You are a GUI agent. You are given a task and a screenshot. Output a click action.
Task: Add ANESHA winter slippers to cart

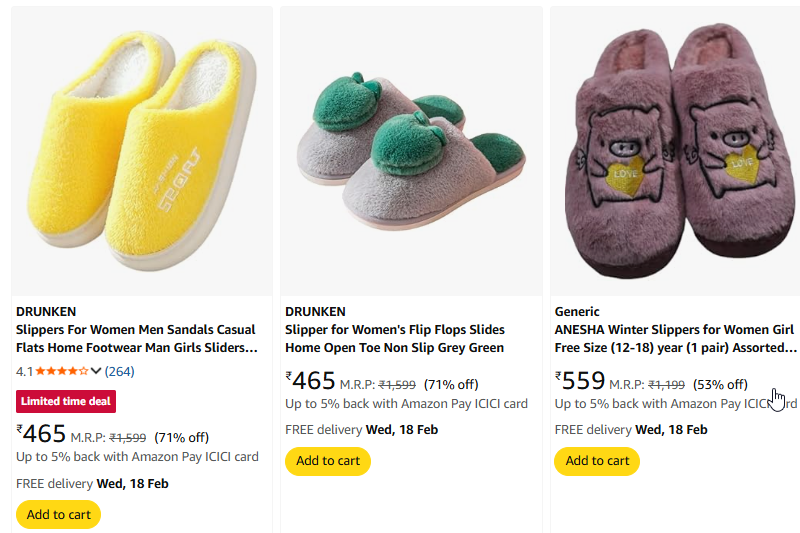click(597, 461)
